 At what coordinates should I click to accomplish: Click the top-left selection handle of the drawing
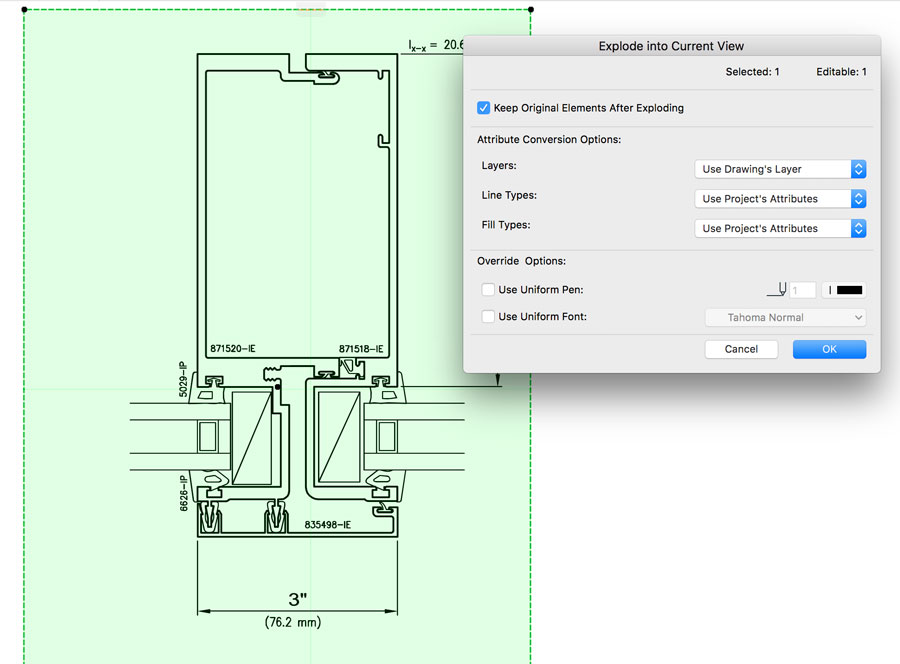tap(22, 10)
